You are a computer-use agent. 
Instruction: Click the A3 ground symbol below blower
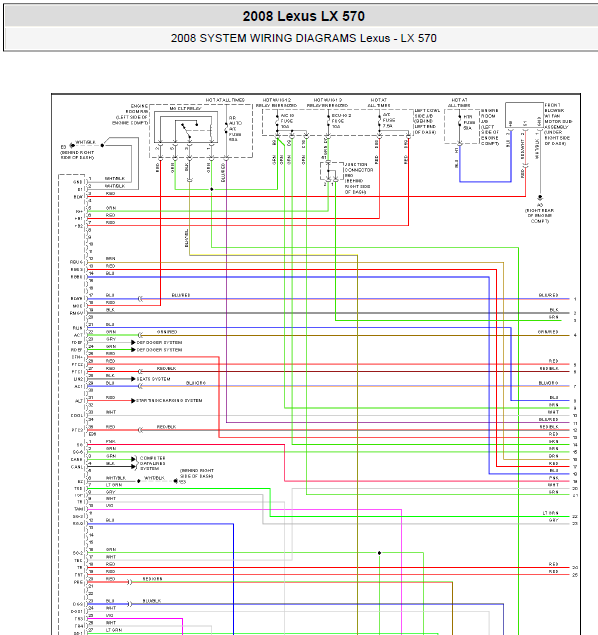[x=540, y=198]
